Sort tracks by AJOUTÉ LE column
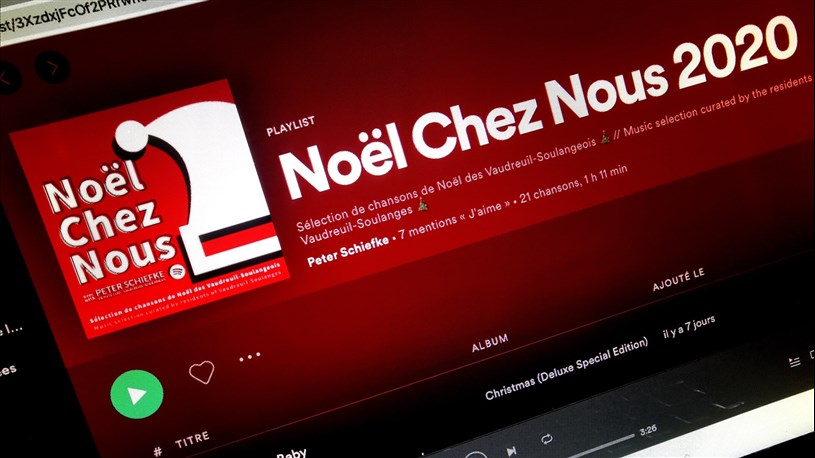This screenshot has height=458, width=815. click(678, 280)
